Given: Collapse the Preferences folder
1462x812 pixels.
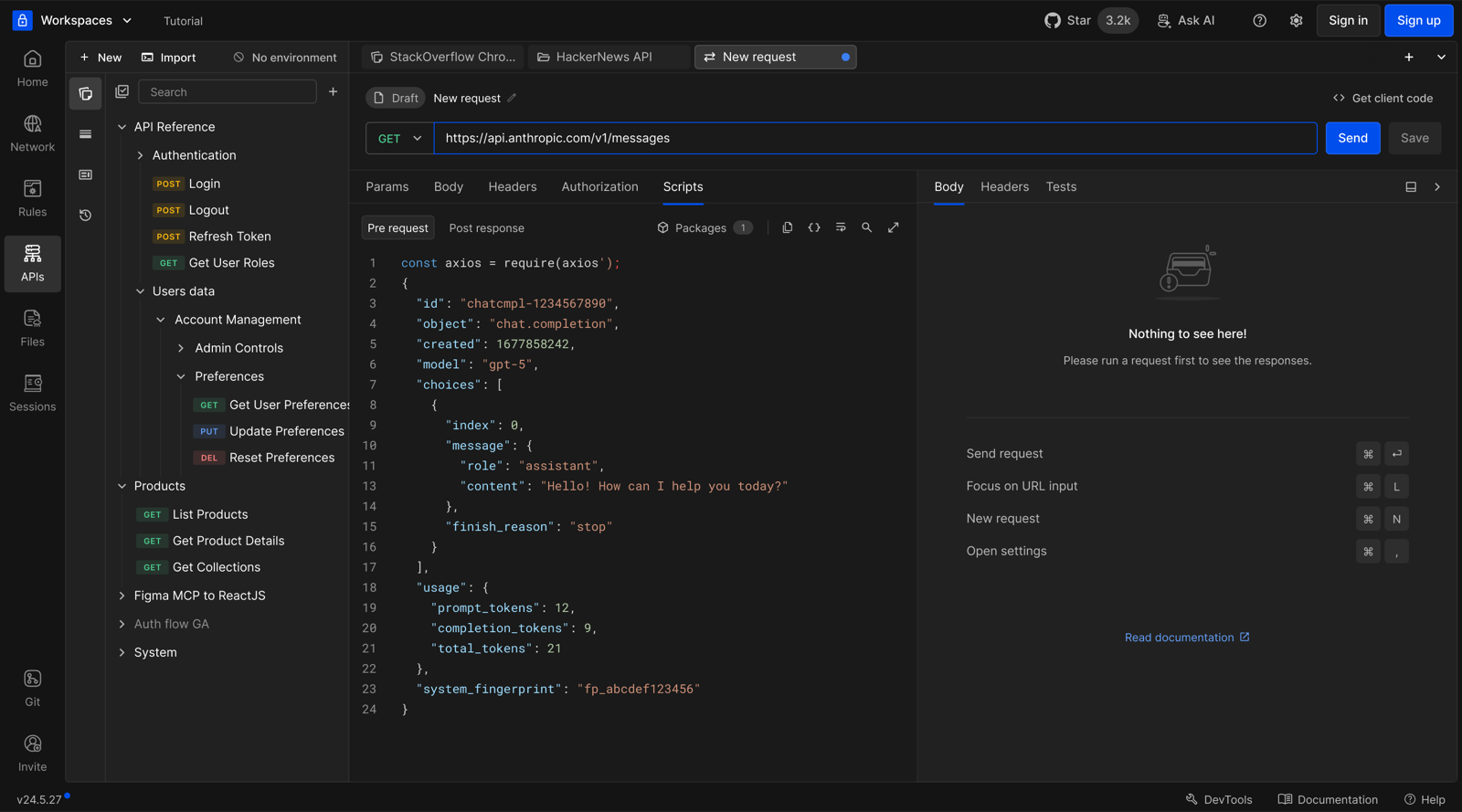Looking at the screenshot, I should click(181, 376).
